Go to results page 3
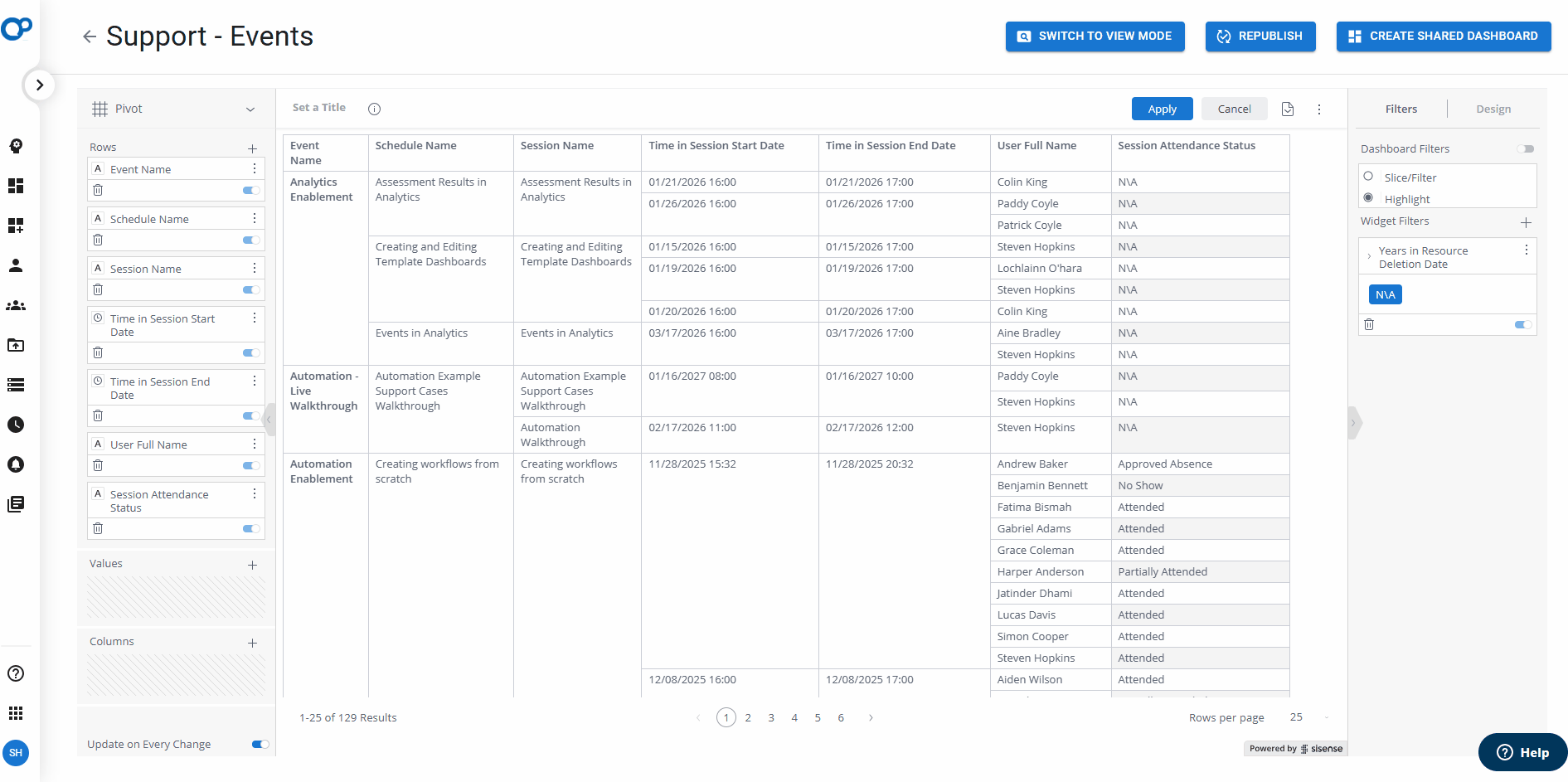 (x=770, y=717)
